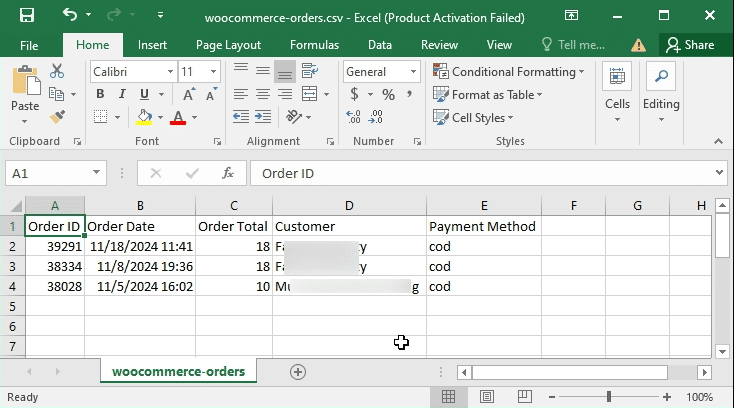Open the font color dropdown arrow

click(195, 117)
